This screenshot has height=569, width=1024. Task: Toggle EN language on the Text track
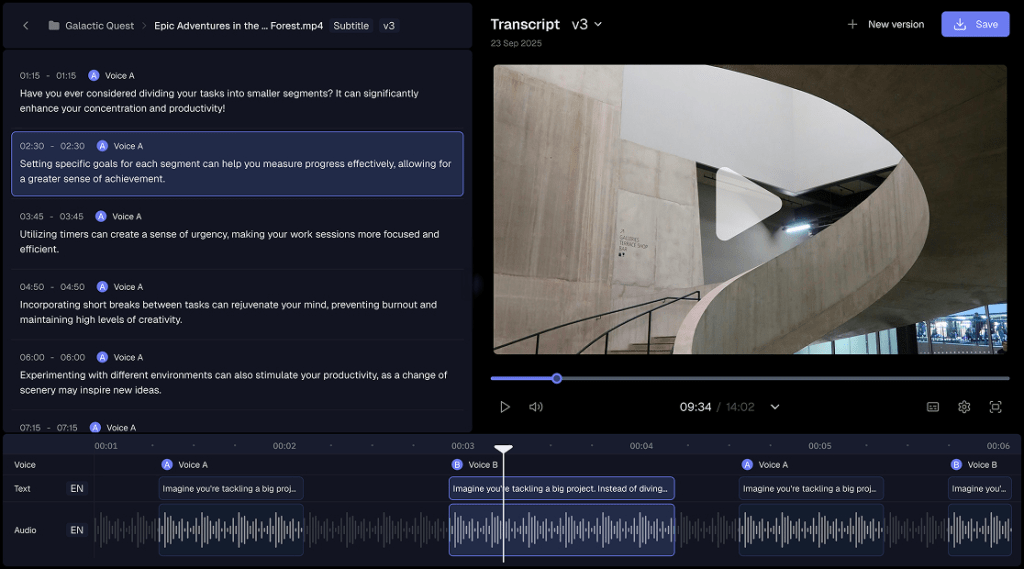(77, 489)
